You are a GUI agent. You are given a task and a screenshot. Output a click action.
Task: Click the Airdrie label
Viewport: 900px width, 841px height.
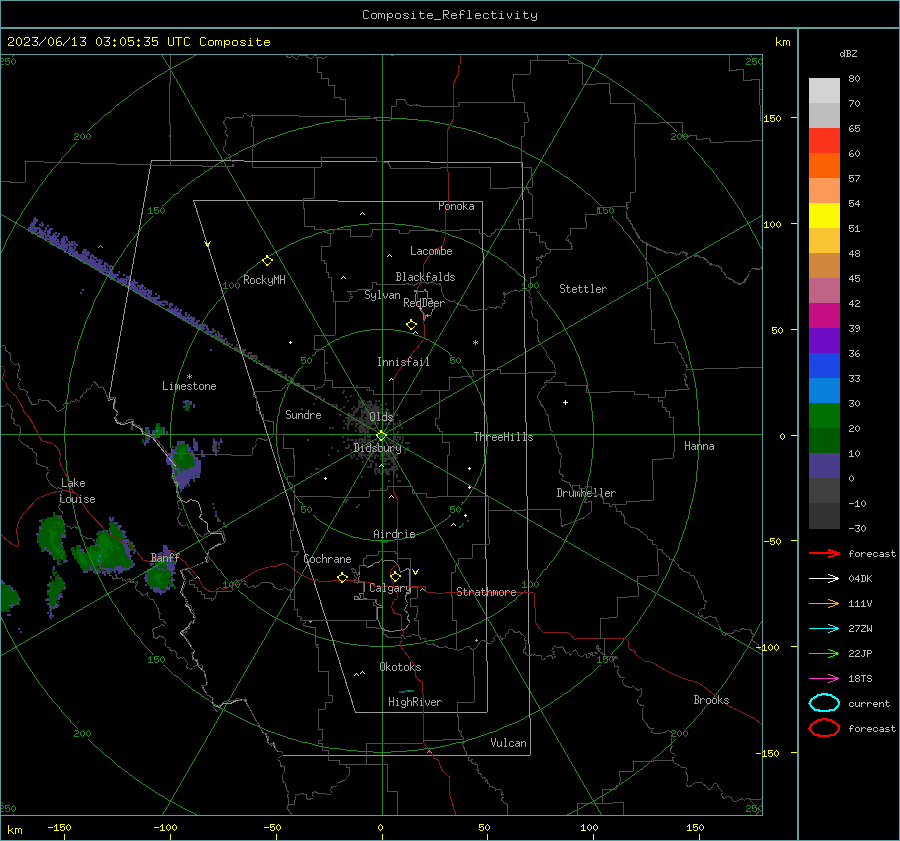click(394, 534)
